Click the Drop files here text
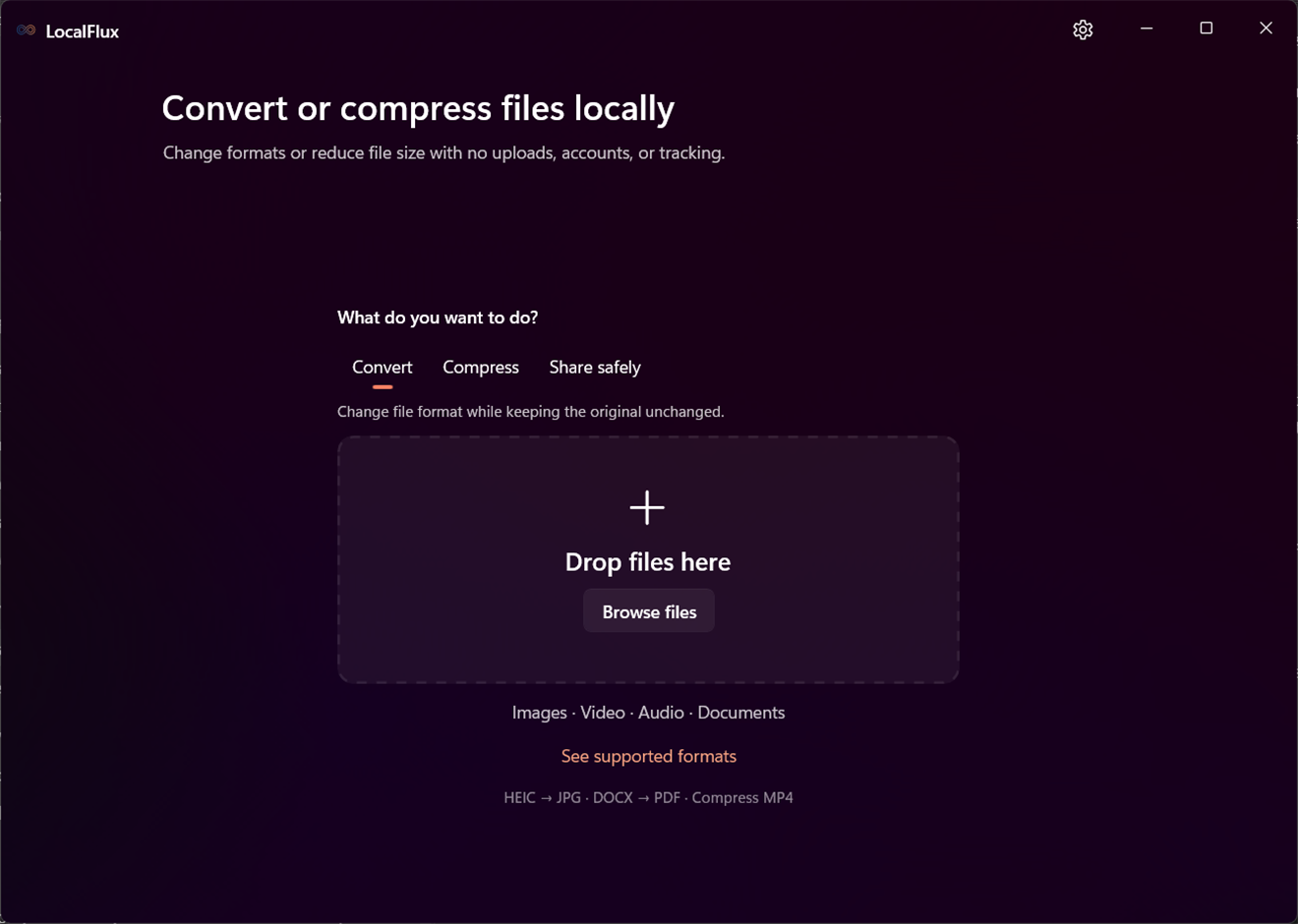The width and height of the screenshot is (1298, 924). (648, 561)
